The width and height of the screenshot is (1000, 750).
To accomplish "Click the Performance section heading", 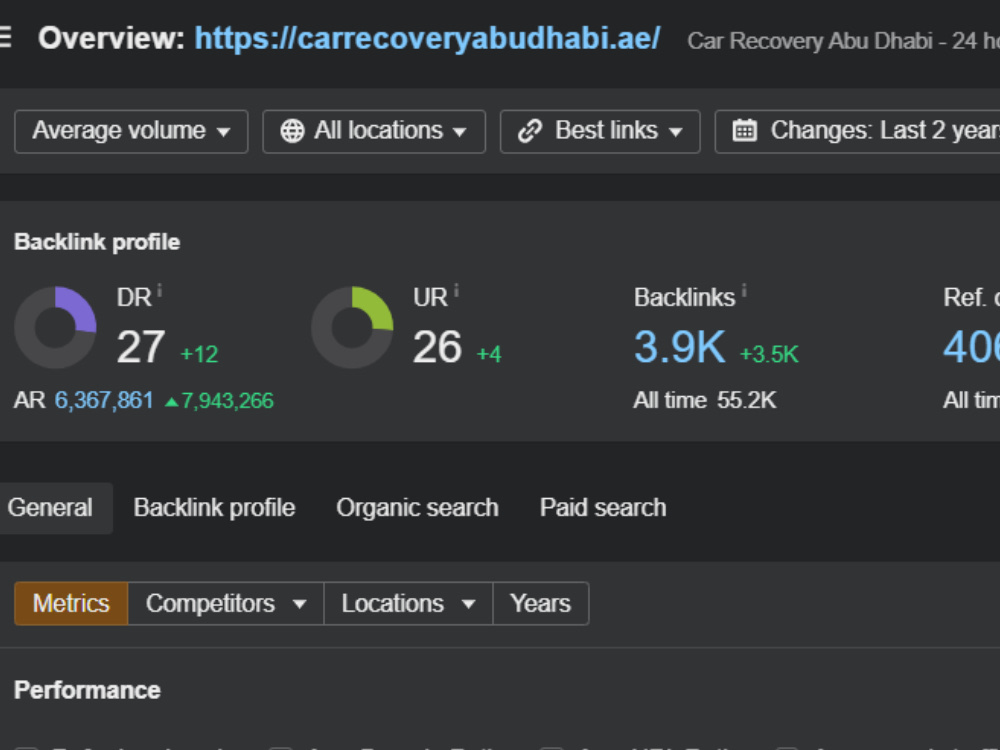I will tap(87, 690).
